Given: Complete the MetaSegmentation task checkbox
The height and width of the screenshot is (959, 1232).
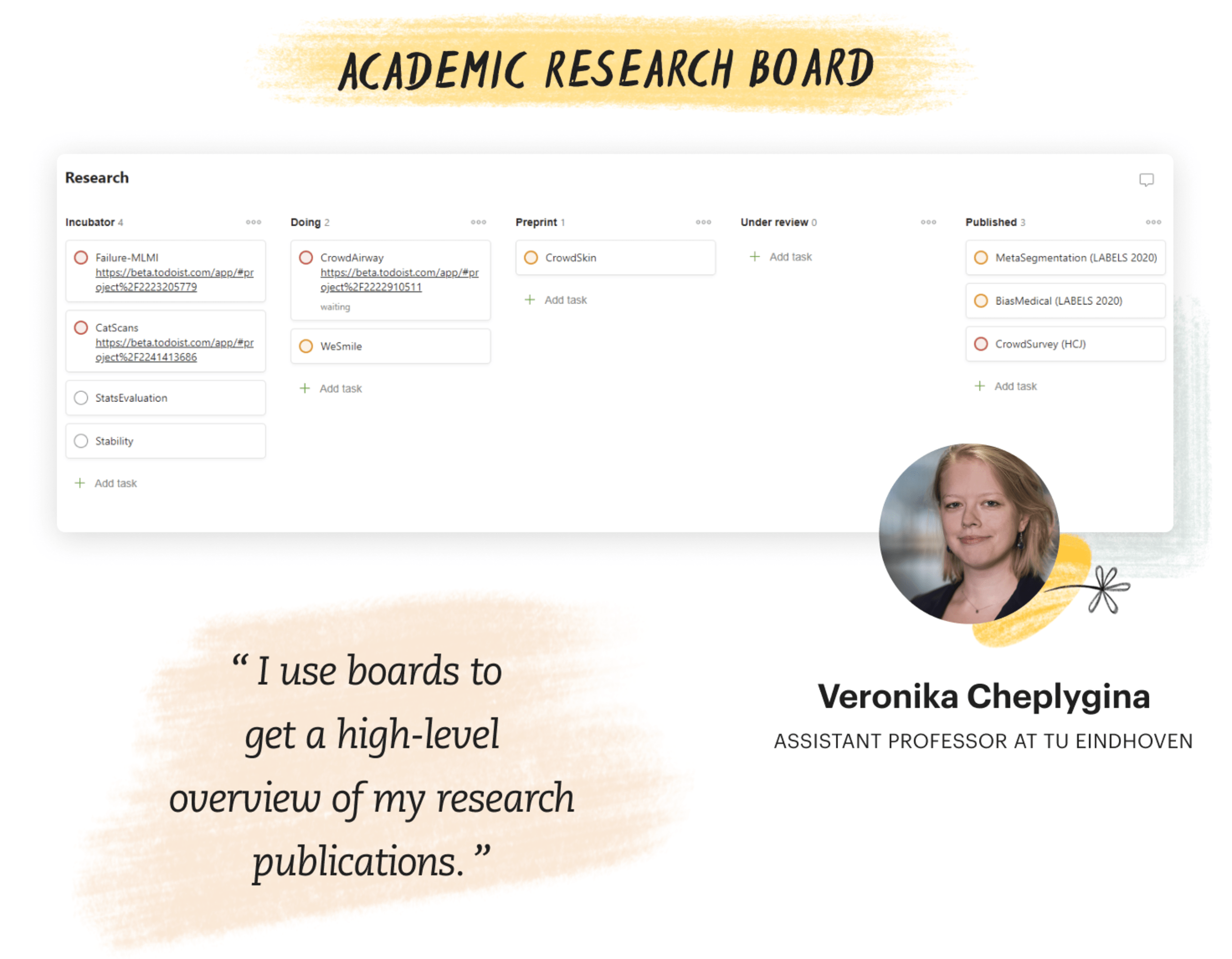Looking at the screenshot, I should point(981,258).
